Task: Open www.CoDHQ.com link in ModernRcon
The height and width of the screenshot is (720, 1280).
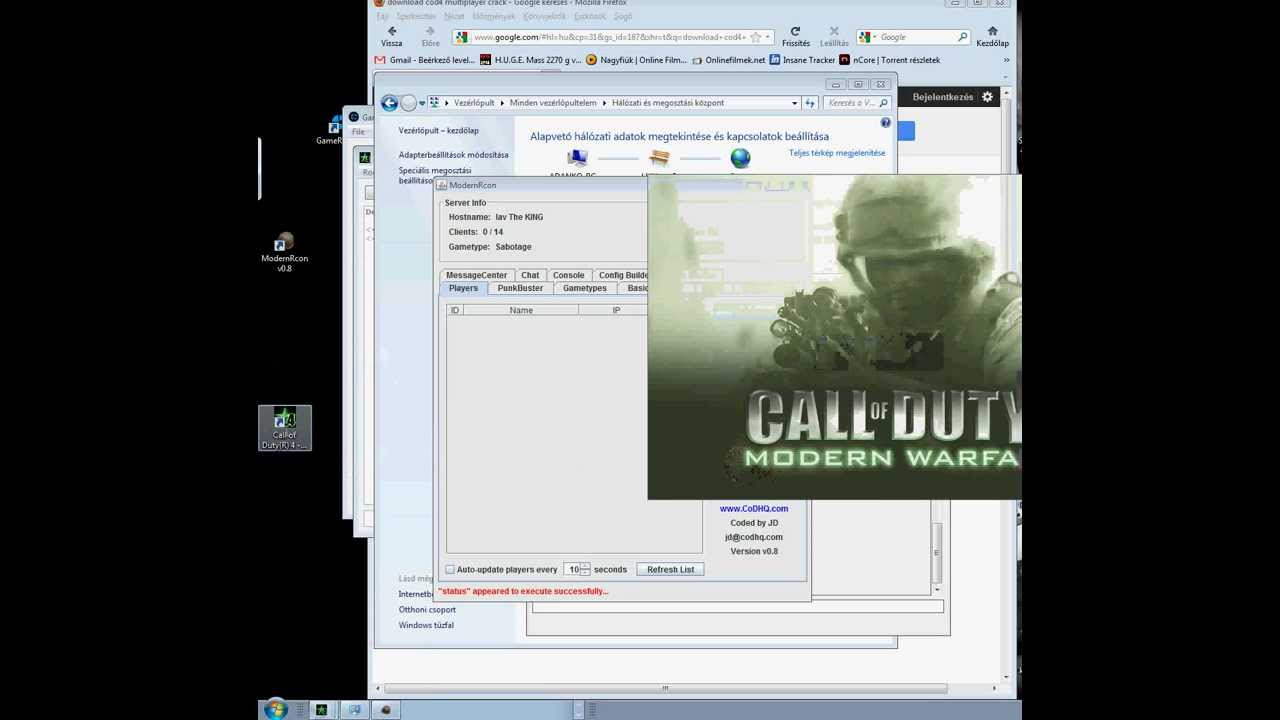Action: pos(754,508)
